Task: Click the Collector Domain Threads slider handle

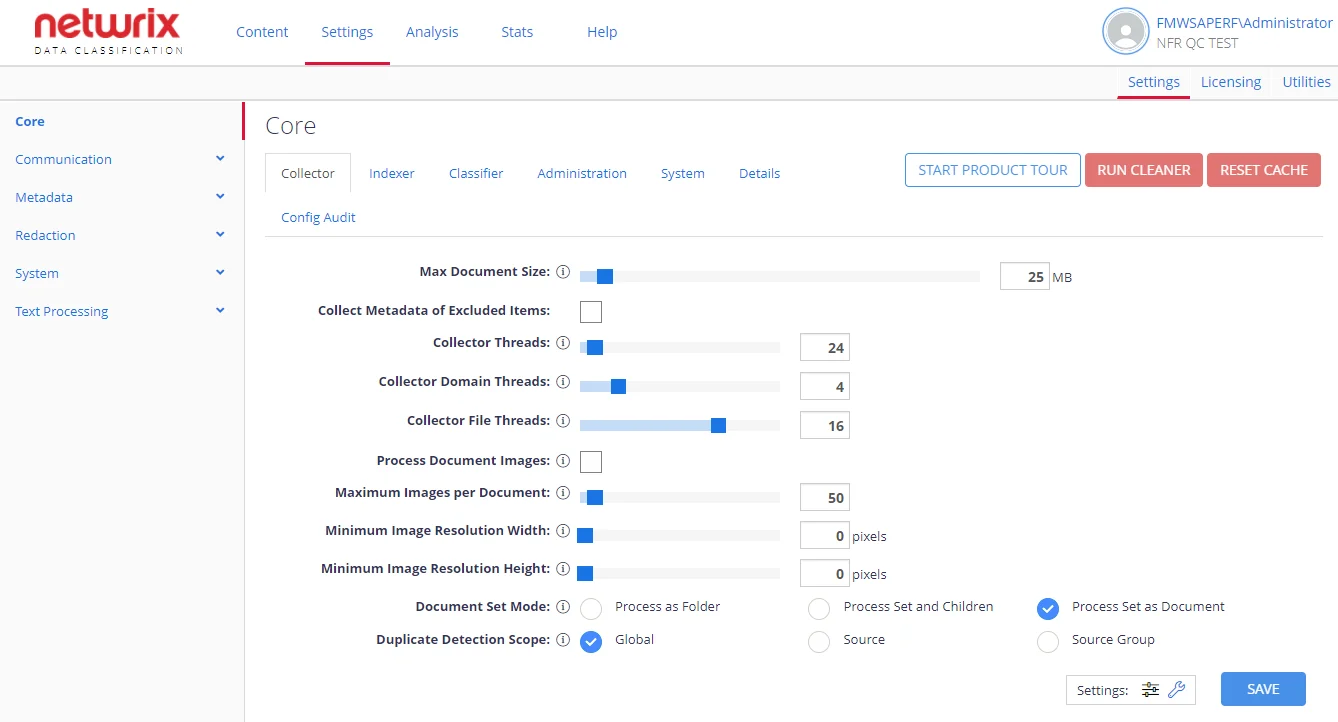Action: click(x=618, y=387)
